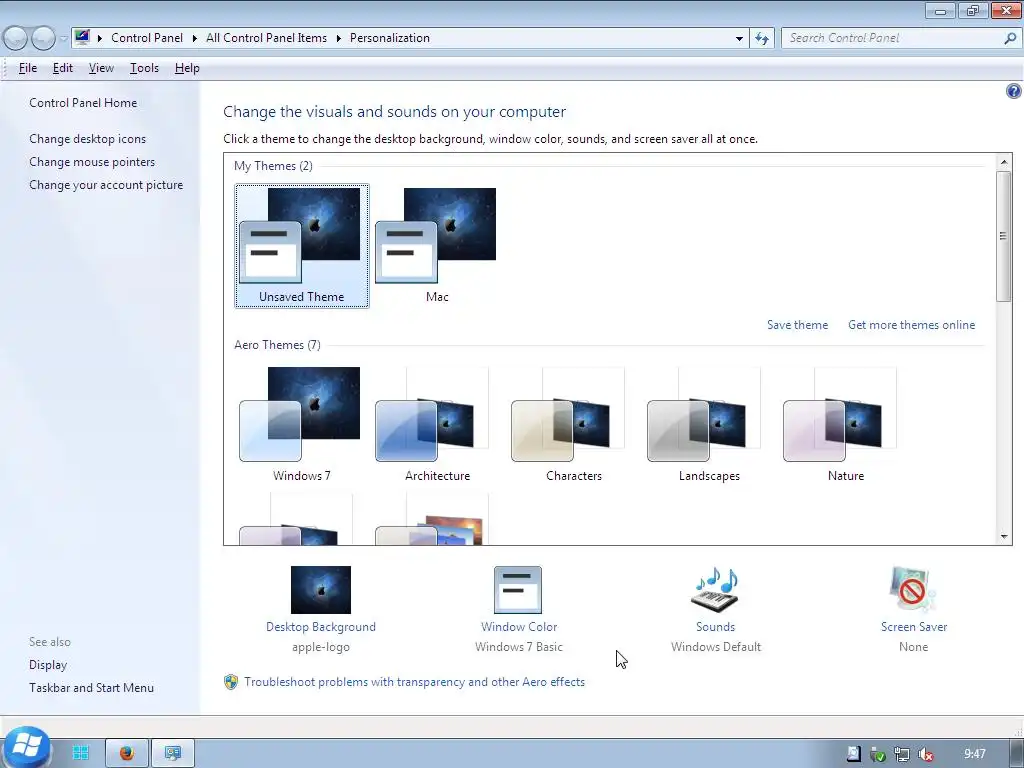Click All Control Panel Items breadcrumb
This screenshot has width=1024, height=768.
266,38
